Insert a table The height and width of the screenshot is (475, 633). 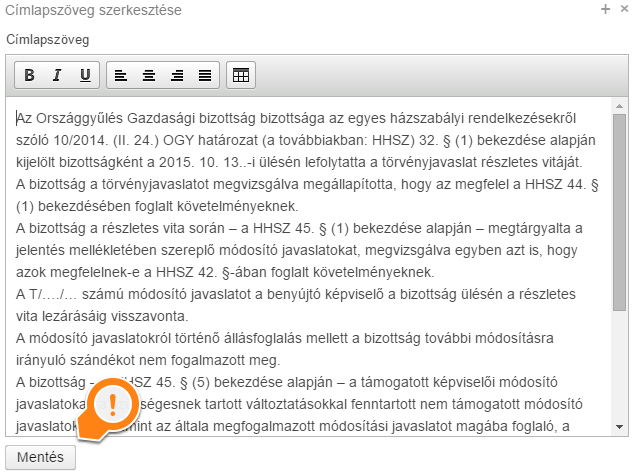[x=241, y=75]
